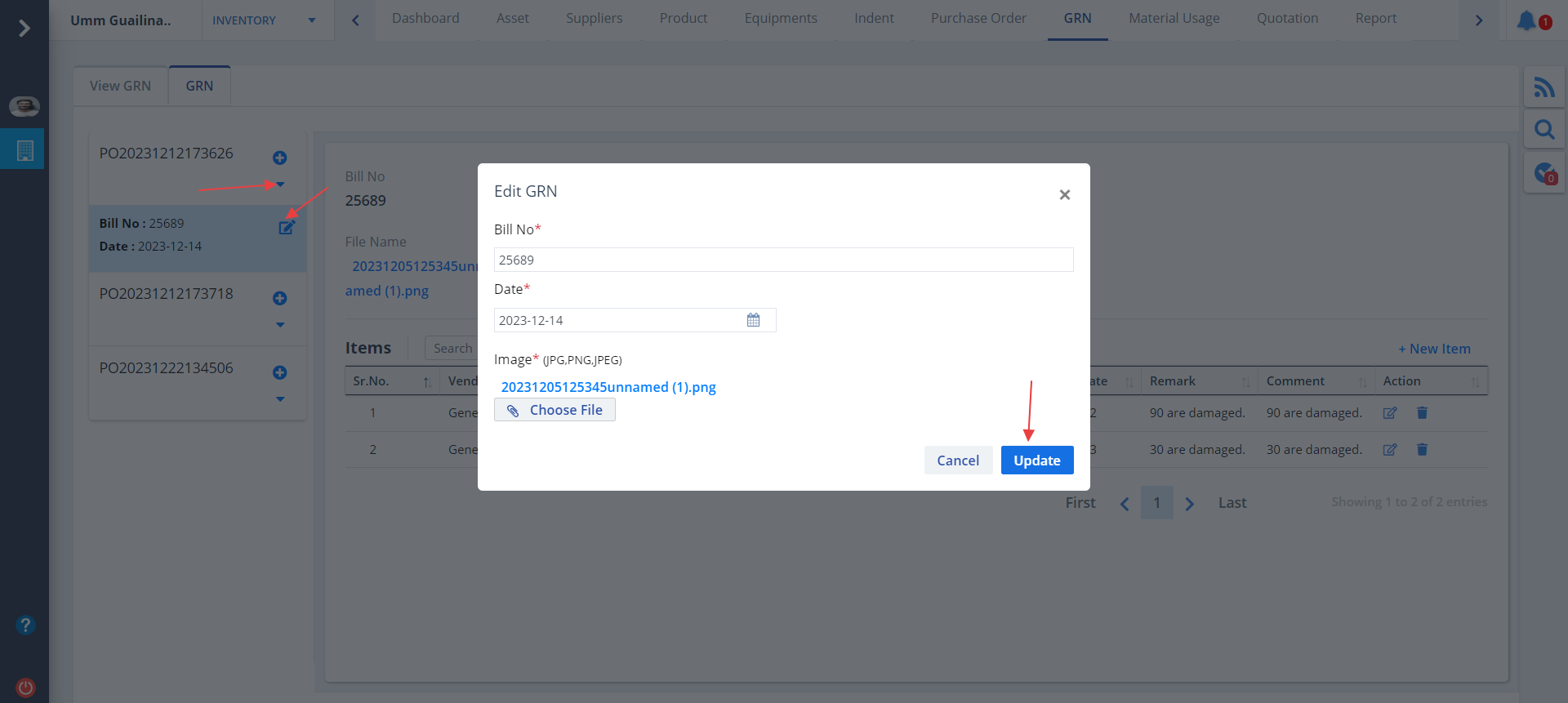The width and height of the screenshot is (1568, 703).
Task: Click the search magnifier icon in right sidebar
Action: coord(1543,129)
